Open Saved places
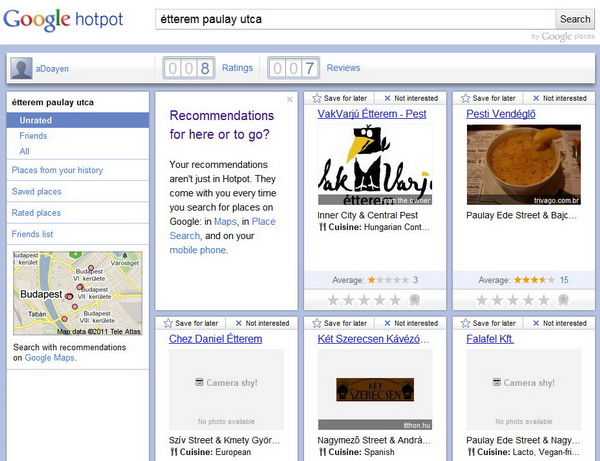Image resolution: width=600 pixels, height=461 pixels. pos(36,192)
